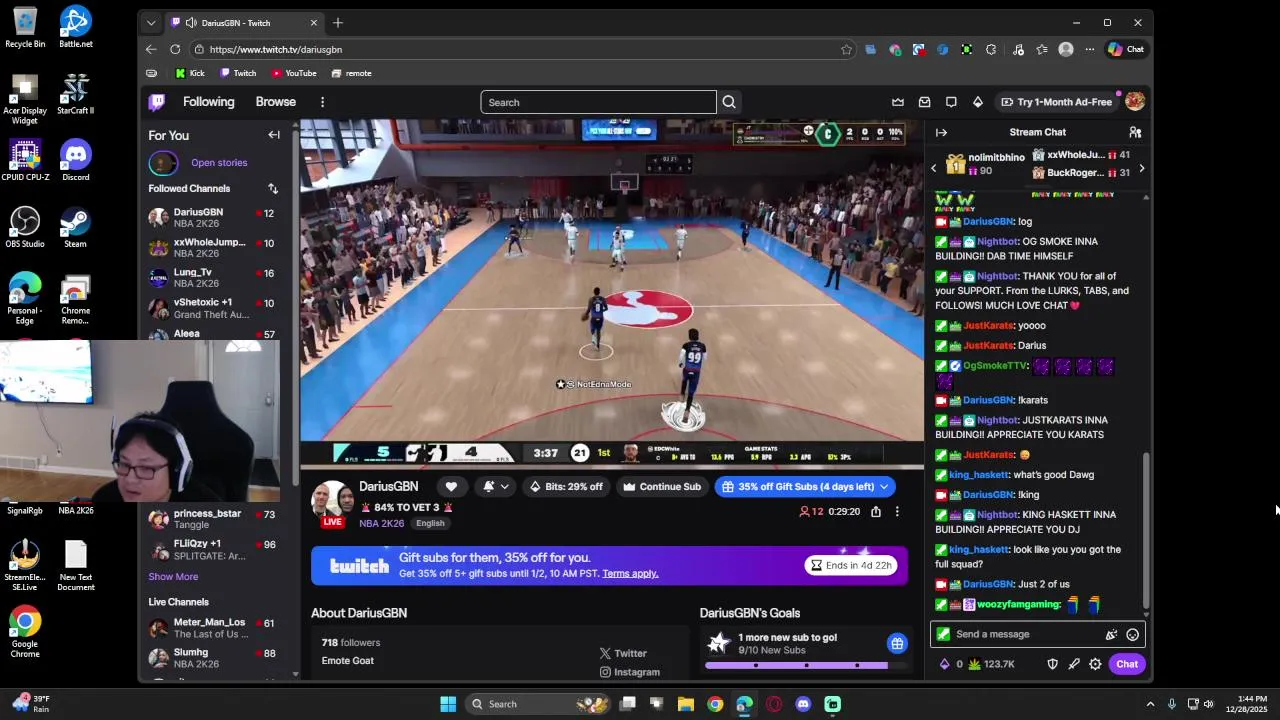The width and height of the screenshot is (1280, 720).
Task: Open Discord from the taskbar
Action: pos(803,704)
